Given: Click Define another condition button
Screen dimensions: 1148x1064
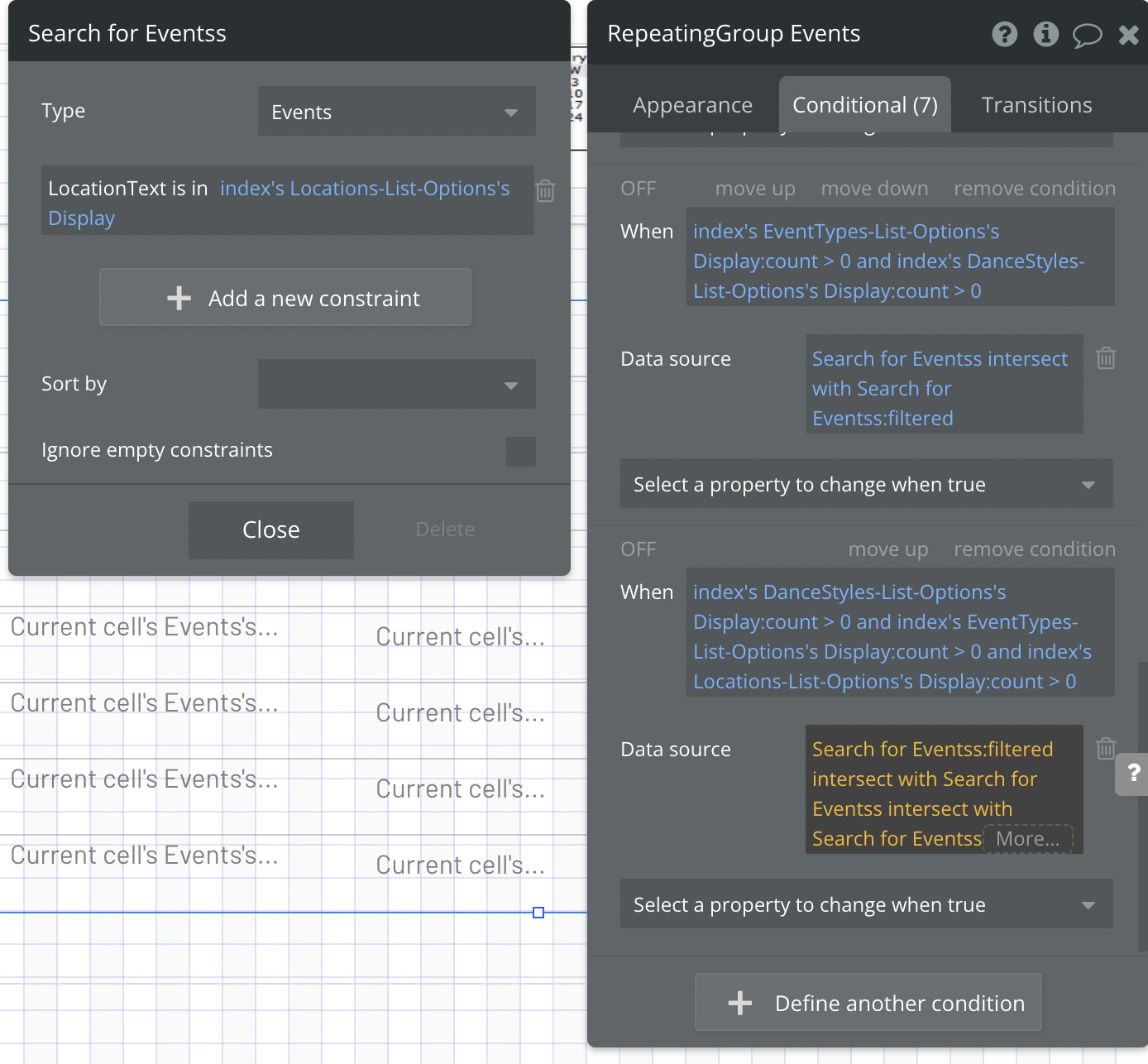Looking at the screenshot, I should 868,1003.
